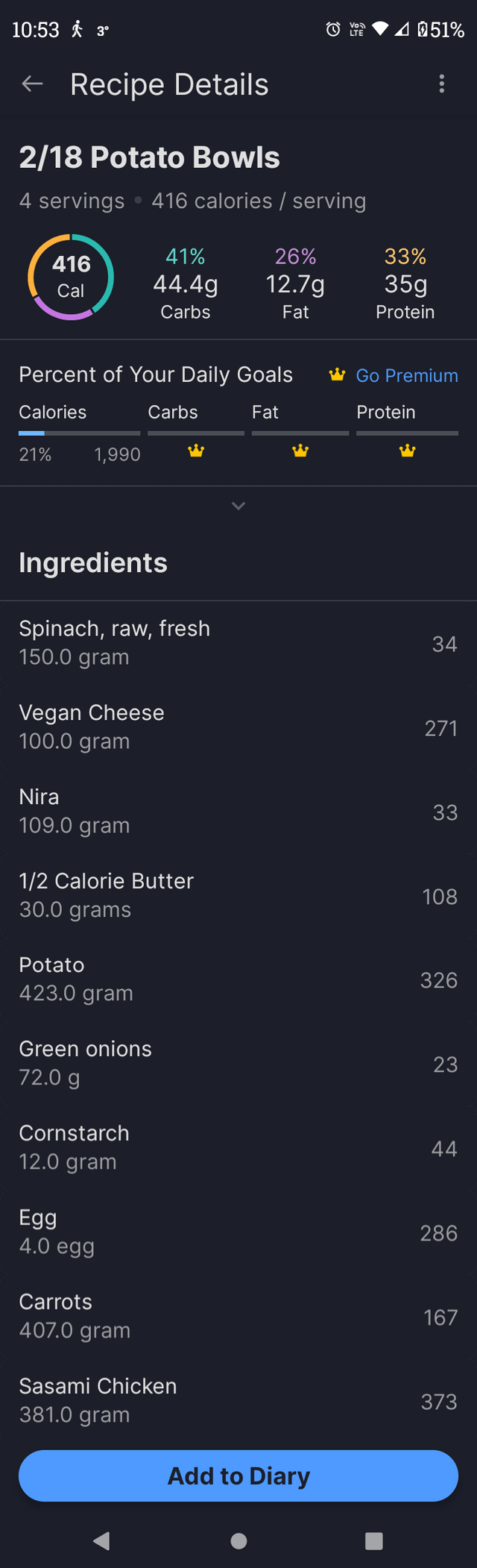Tap the premium crown under Carbs
Screen dimensions: 477x1568
click(x=196, y=451)
